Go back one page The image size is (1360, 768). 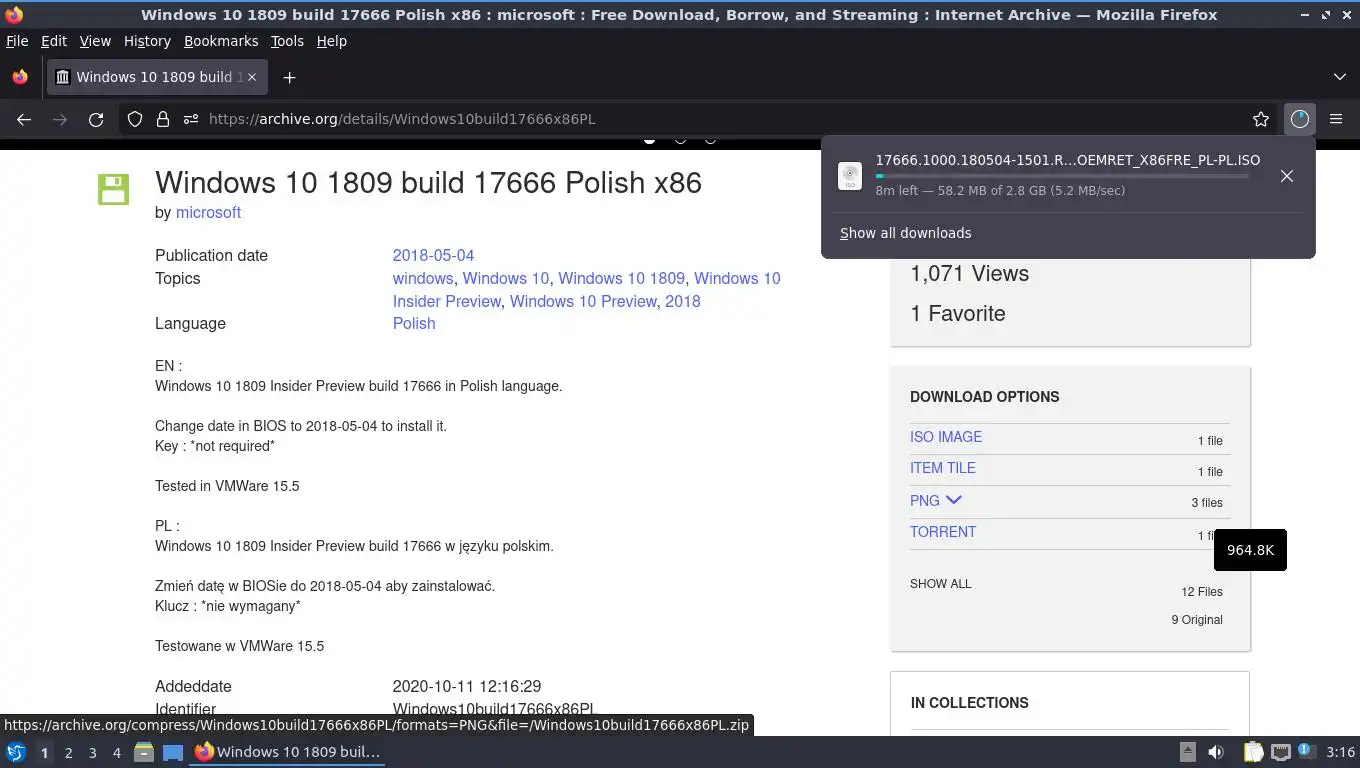[24, 119]
